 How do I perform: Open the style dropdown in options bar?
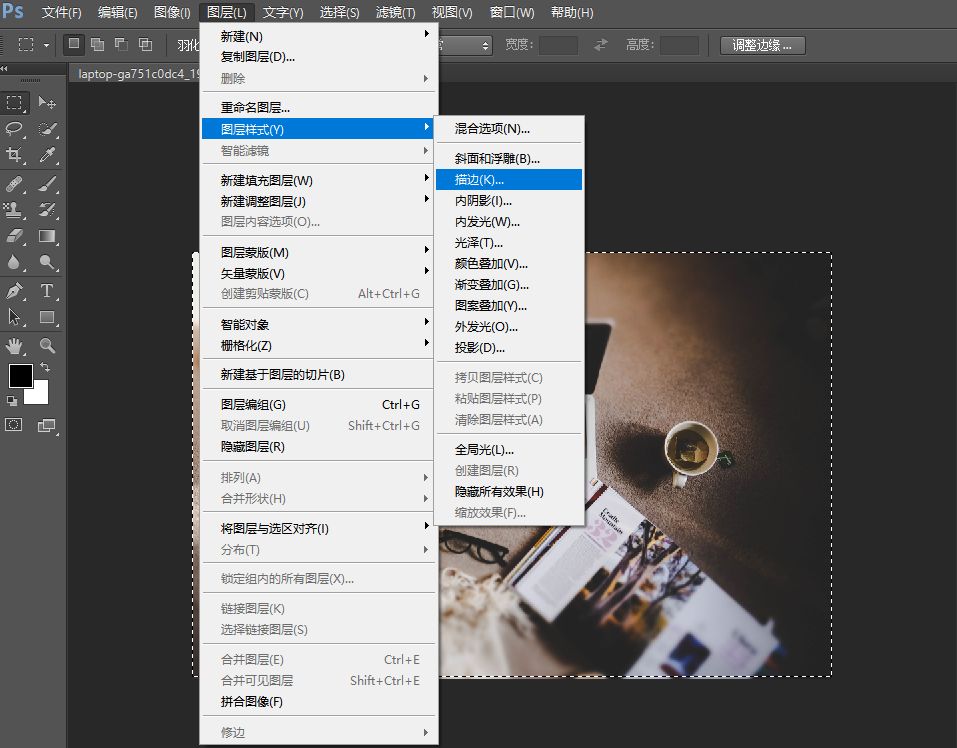pos(465,45)
